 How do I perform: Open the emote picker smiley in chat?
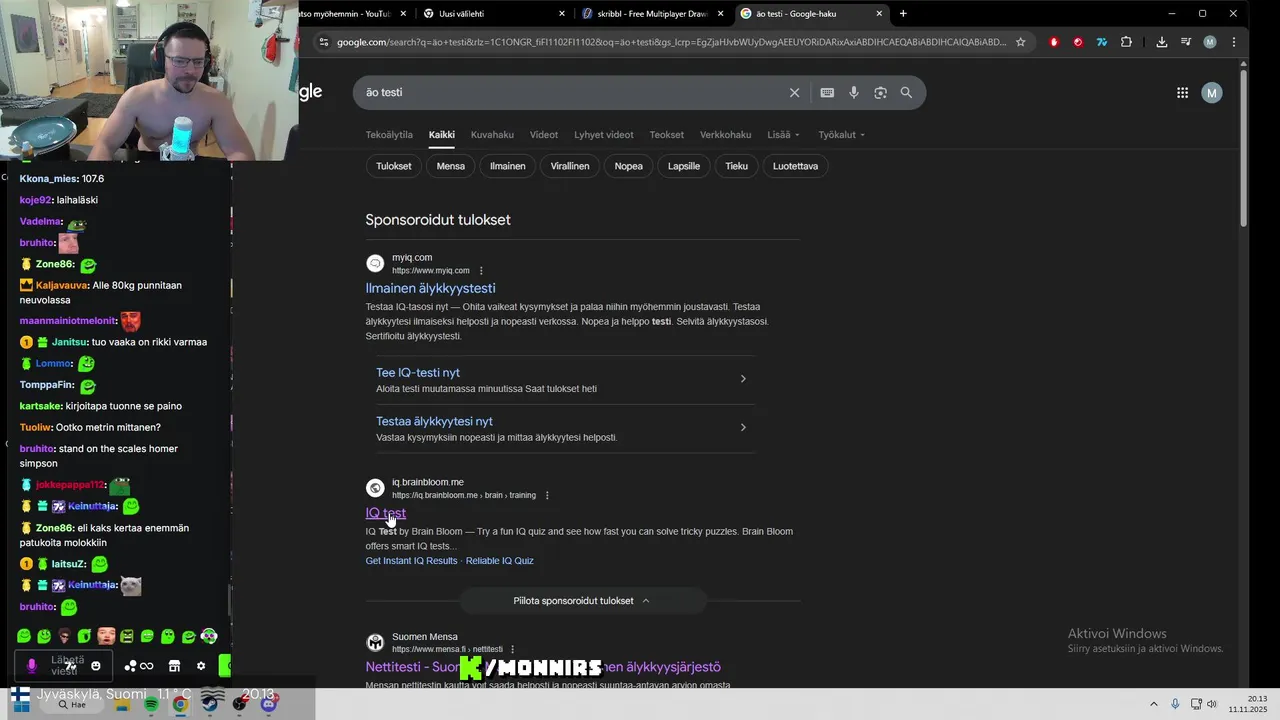(x=96, y=666)
